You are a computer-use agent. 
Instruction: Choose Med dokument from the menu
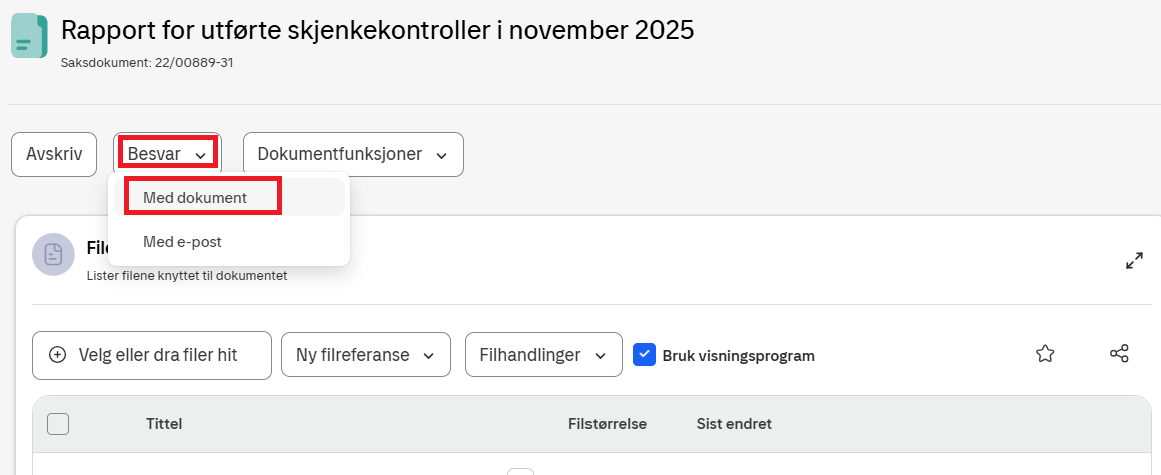pyautogui.click(x=195, y=198)
